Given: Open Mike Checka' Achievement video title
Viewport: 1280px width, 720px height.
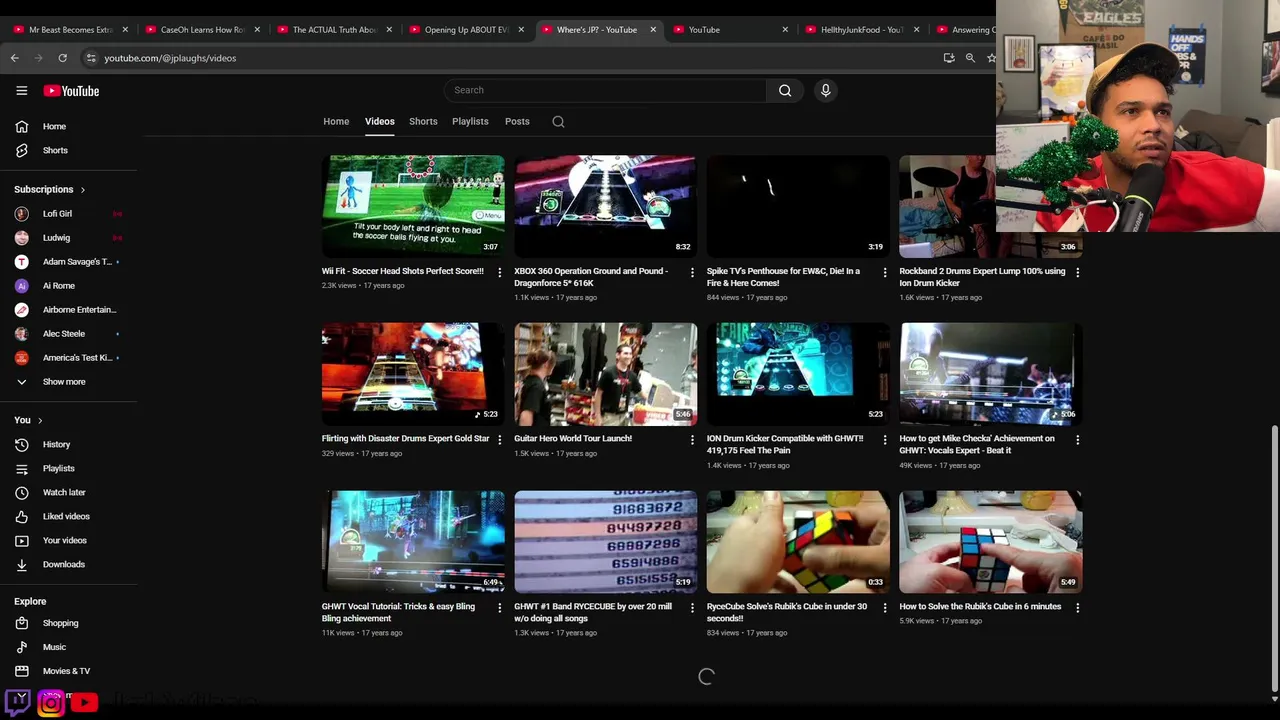Looking at the screenshot, I should pyautogui.click(x=977, y=445).
